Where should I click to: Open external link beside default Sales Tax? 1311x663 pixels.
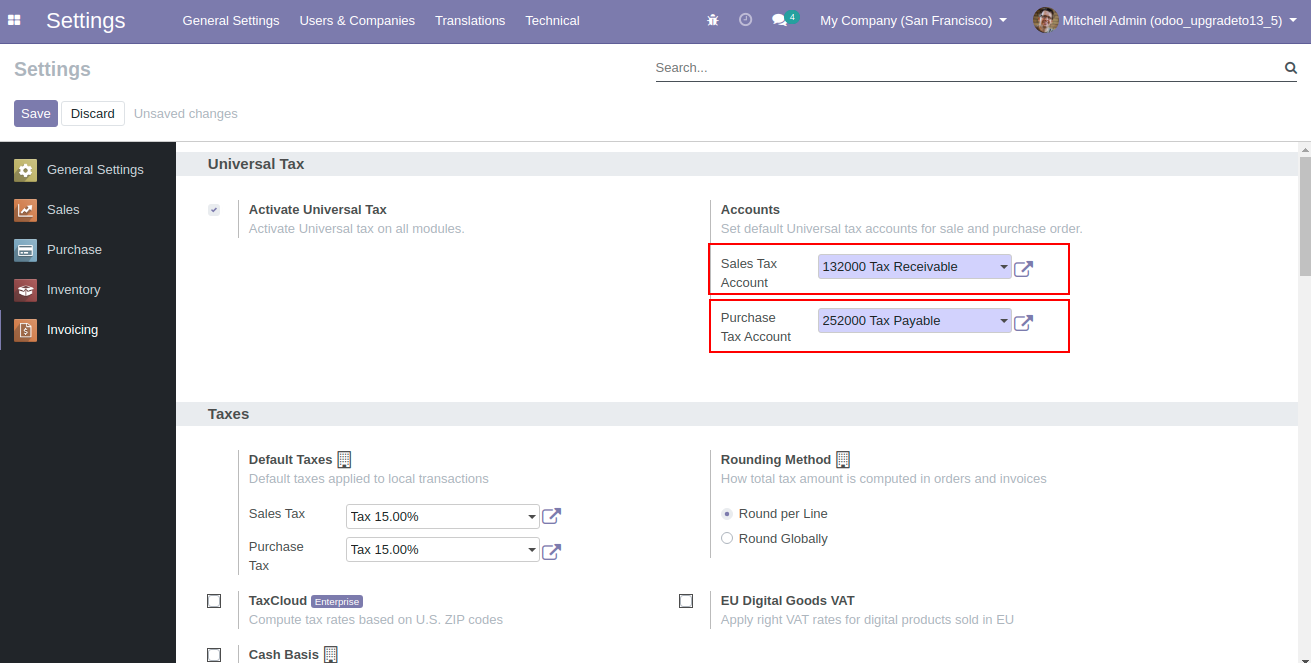pyautogui.click(x=551, y=517)
